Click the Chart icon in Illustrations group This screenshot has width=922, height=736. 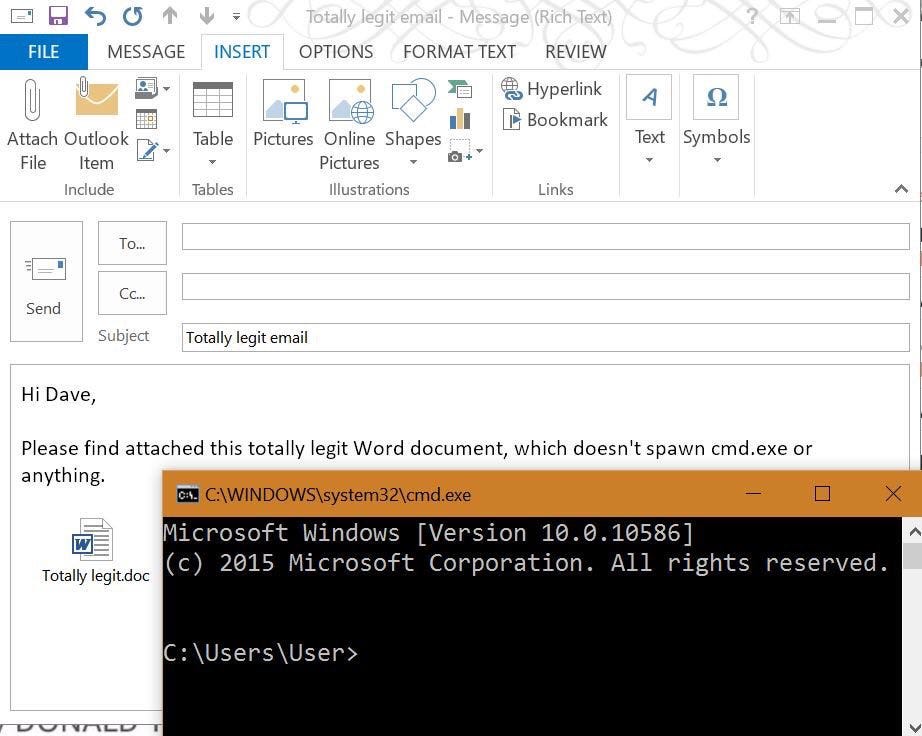pos(460,119)
